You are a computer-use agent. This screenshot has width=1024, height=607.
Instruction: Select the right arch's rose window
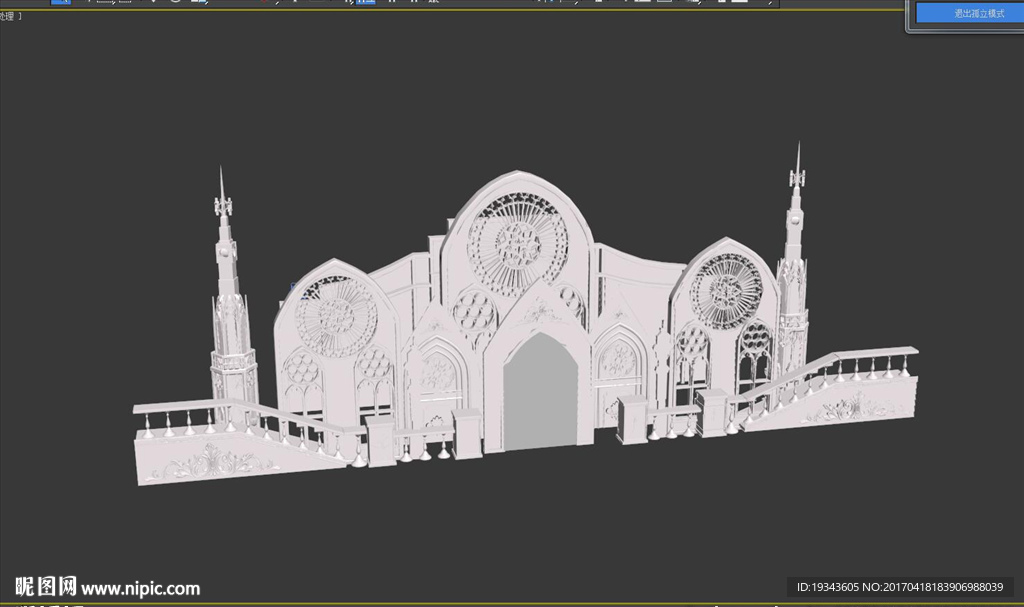click(x=726, y=291)
